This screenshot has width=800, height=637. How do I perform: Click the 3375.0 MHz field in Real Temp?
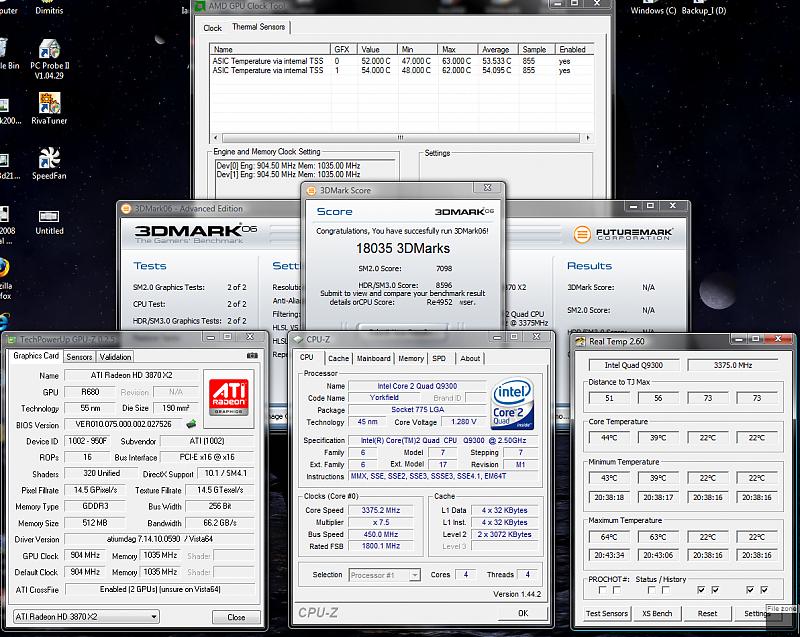pos(733,365)
